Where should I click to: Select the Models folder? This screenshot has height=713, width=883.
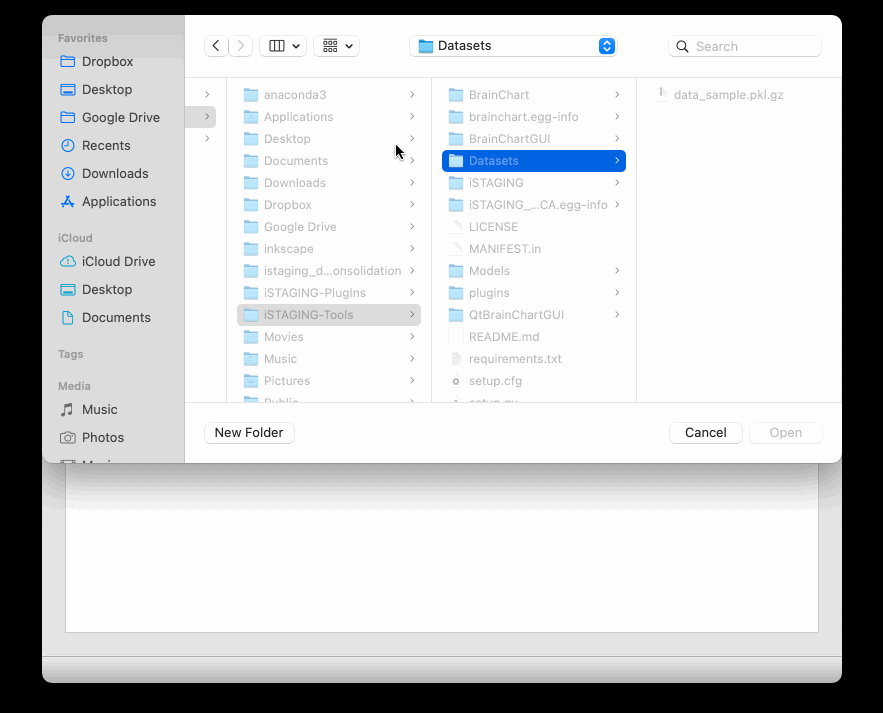[534, 271]
